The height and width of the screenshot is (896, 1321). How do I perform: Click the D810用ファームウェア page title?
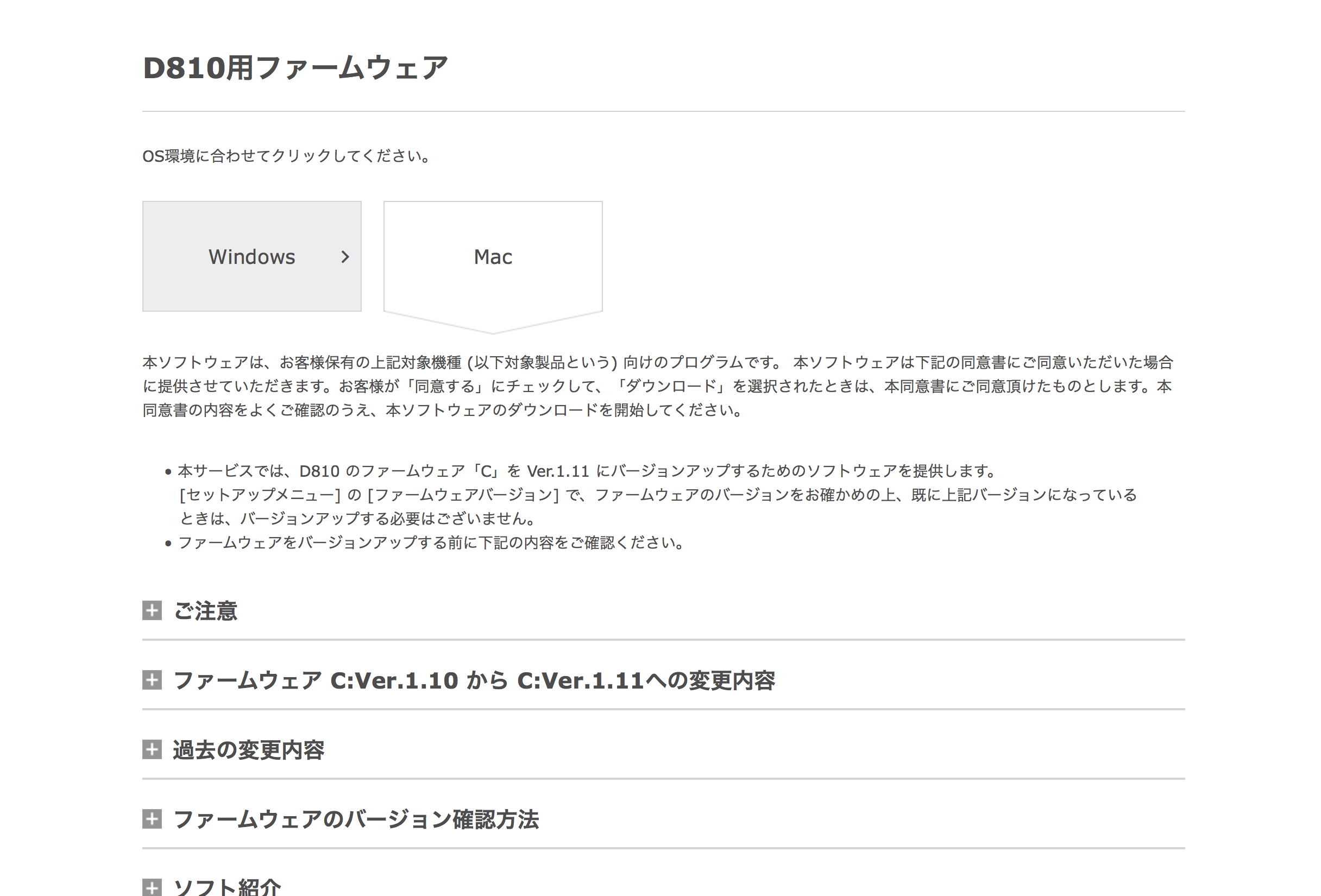coord(295,68)
